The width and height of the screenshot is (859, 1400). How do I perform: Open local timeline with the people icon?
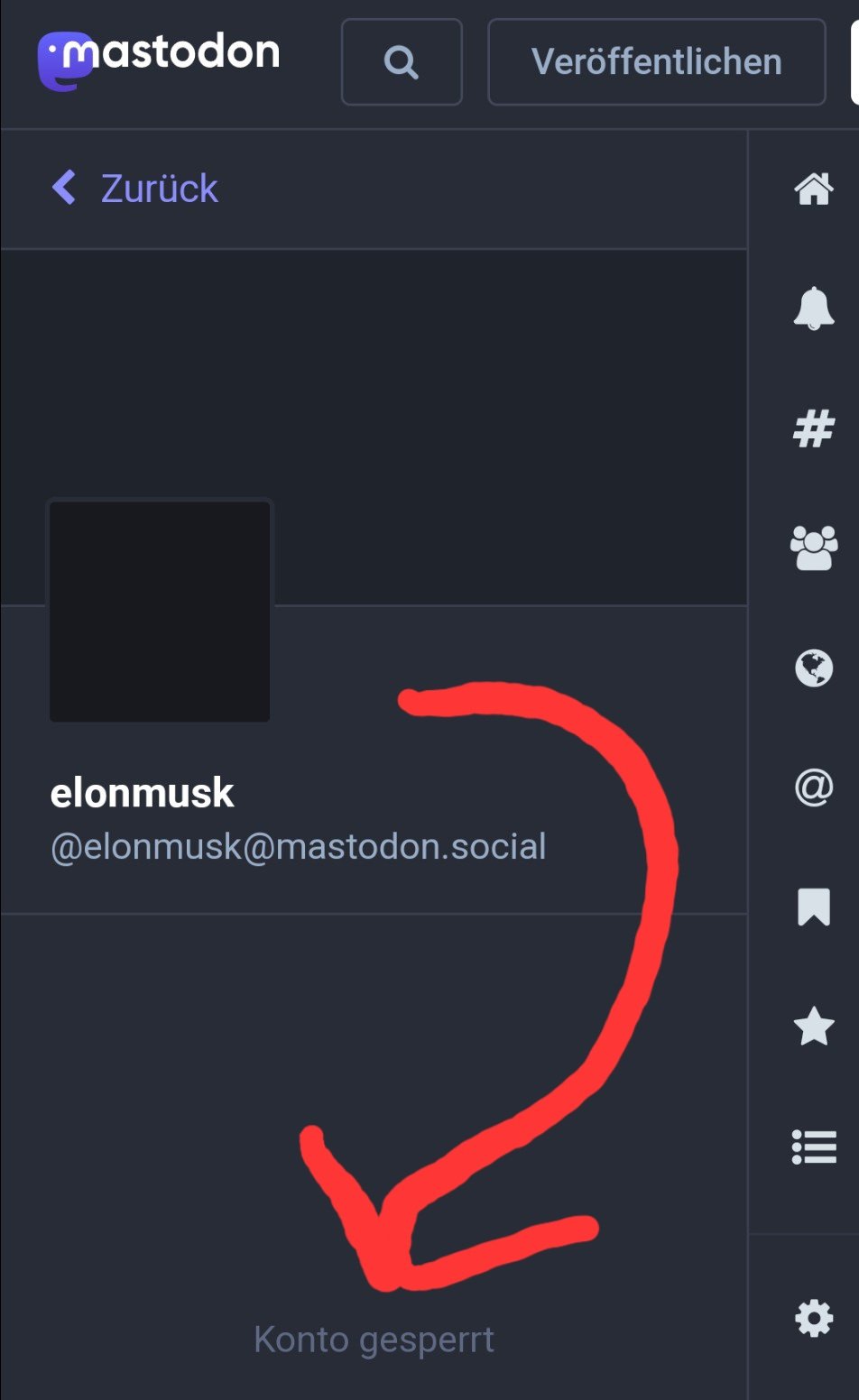tap(813, 548)
